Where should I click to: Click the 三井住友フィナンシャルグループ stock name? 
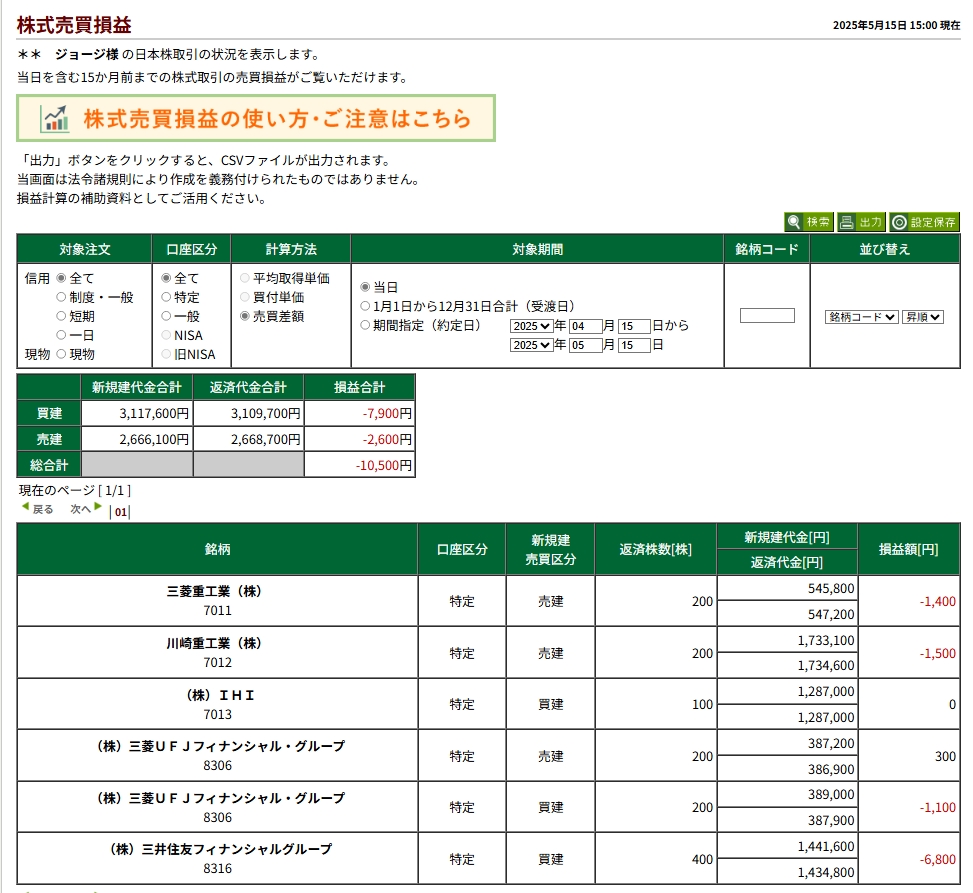point(221,849)
